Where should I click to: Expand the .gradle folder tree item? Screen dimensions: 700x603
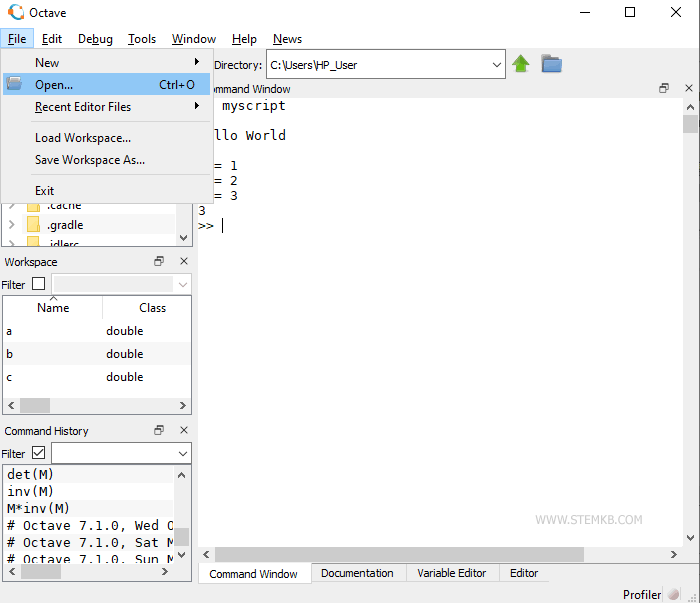click(x=11, y=225)
